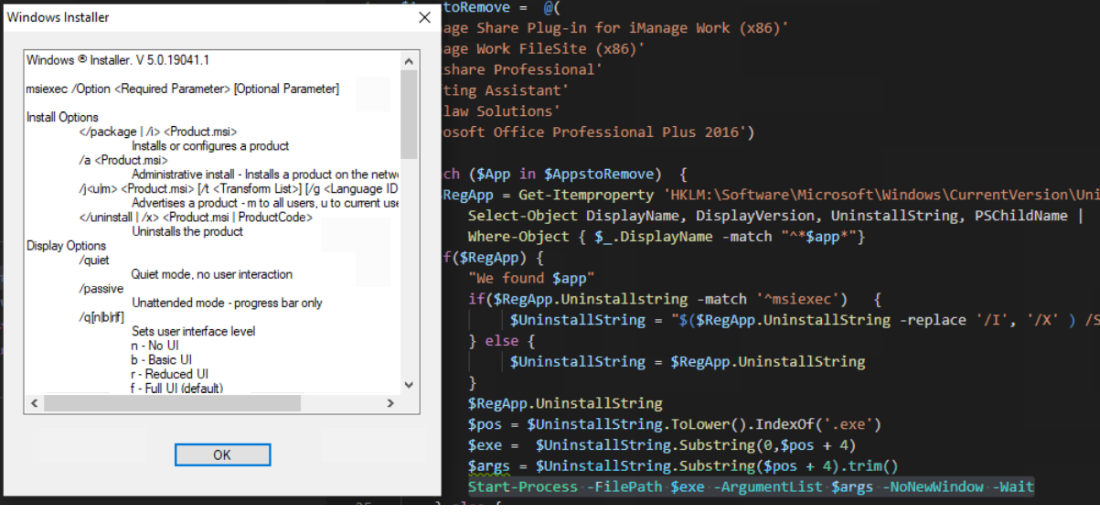Click 'Uninstalls the product' text

coord(187,232)
